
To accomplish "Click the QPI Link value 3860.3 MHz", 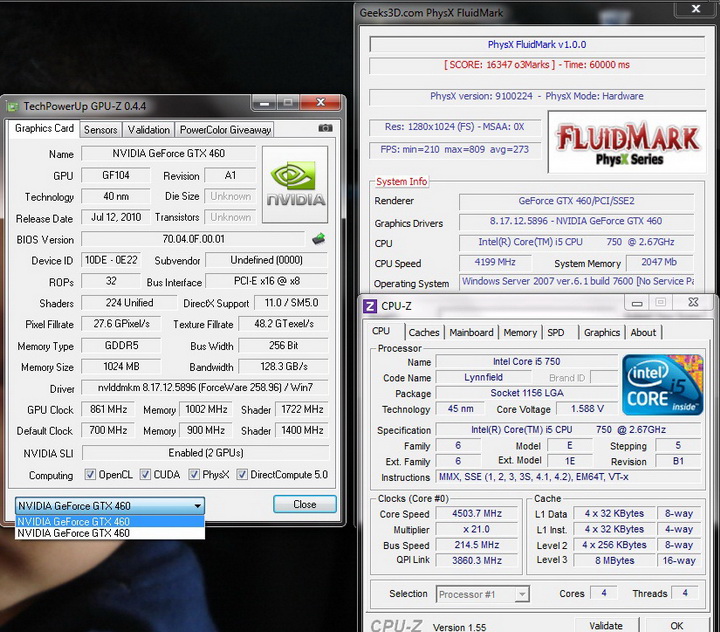I will pos(477,560).
